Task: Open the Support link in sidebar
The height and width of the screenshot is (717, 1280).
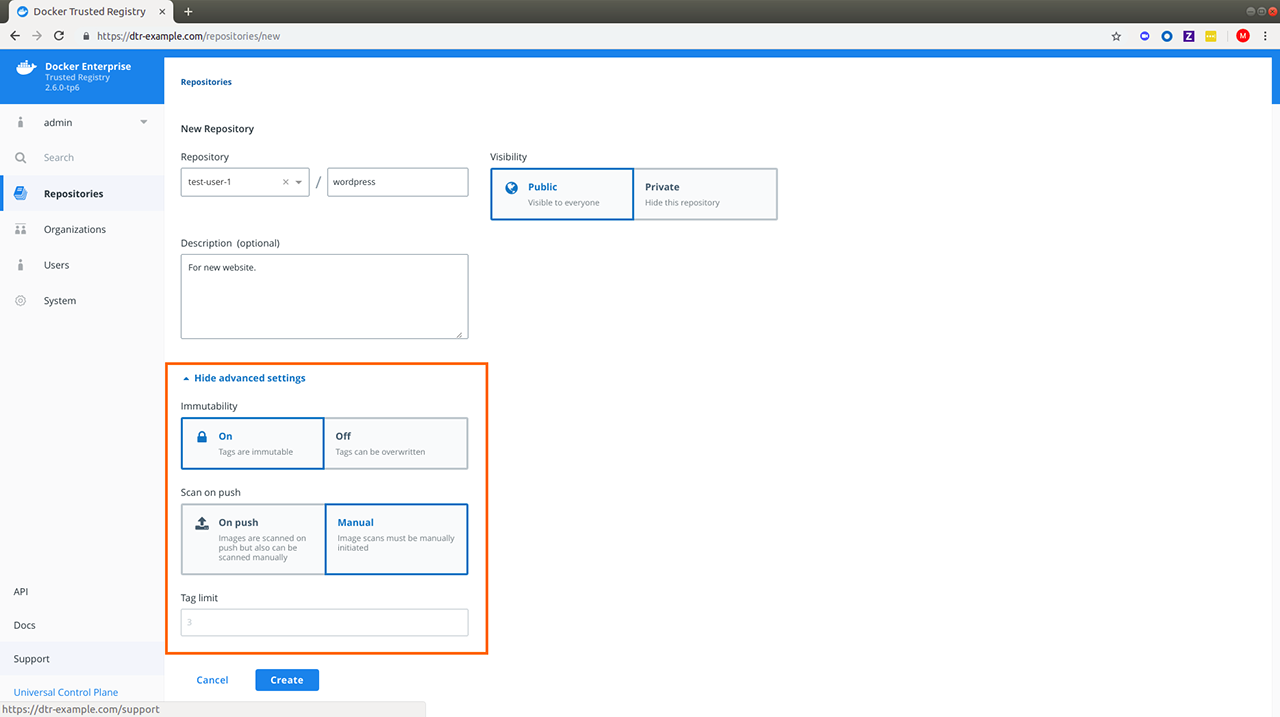Action: tap(32, 659)
